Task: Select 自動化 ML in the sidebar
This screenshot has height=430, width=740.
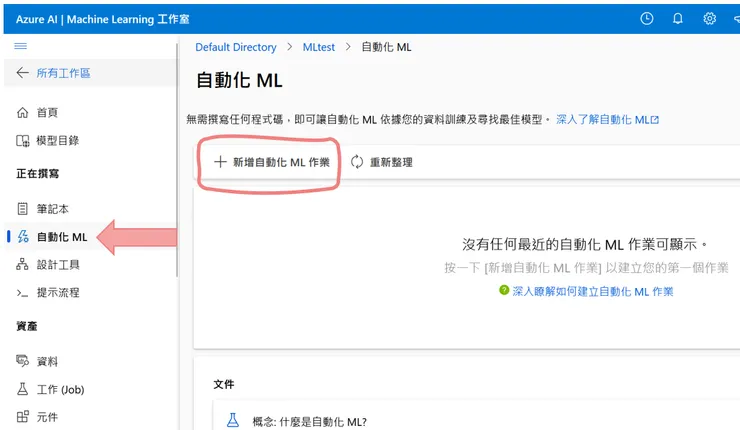Action: click(62, 236)
